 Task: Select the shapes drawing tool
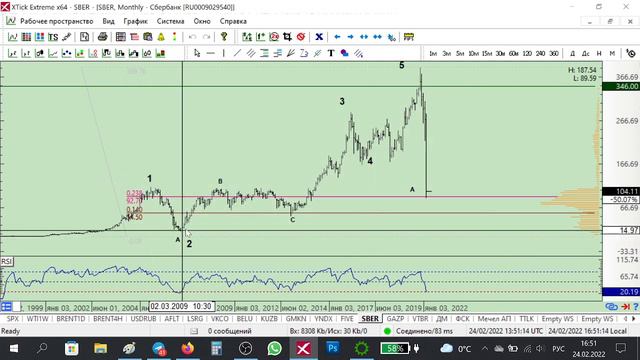344,53
